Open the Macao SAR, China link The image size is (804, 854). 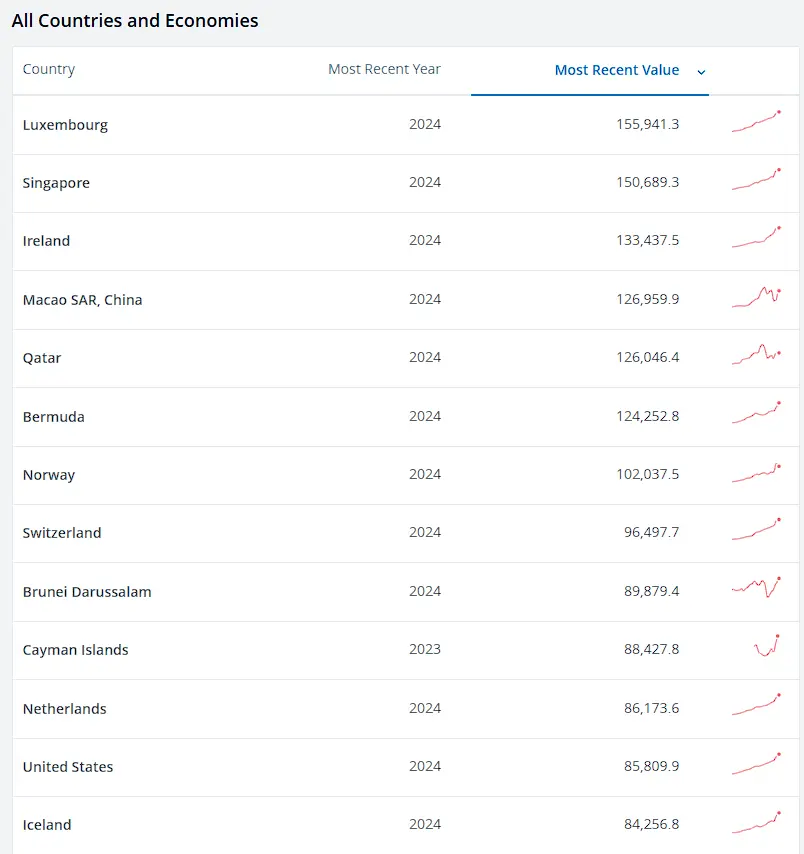click(82, 300)
